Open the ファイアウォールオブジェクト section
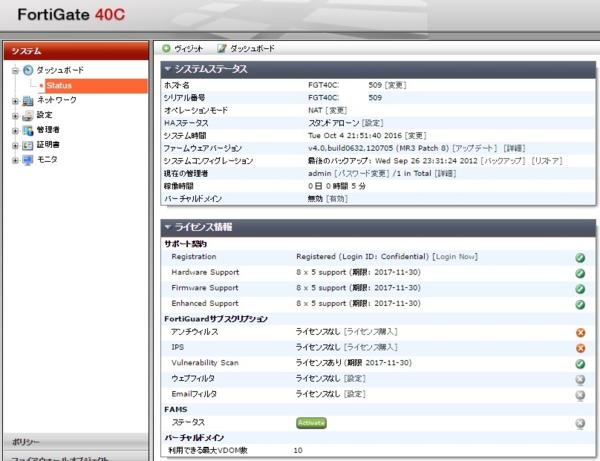This screenshot has height=461, width=600. 75,456
